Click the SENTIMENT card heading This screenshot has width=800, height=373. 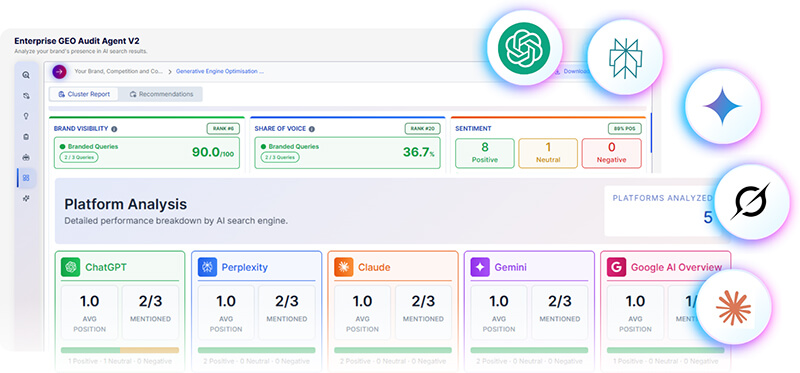coord(473,129)
